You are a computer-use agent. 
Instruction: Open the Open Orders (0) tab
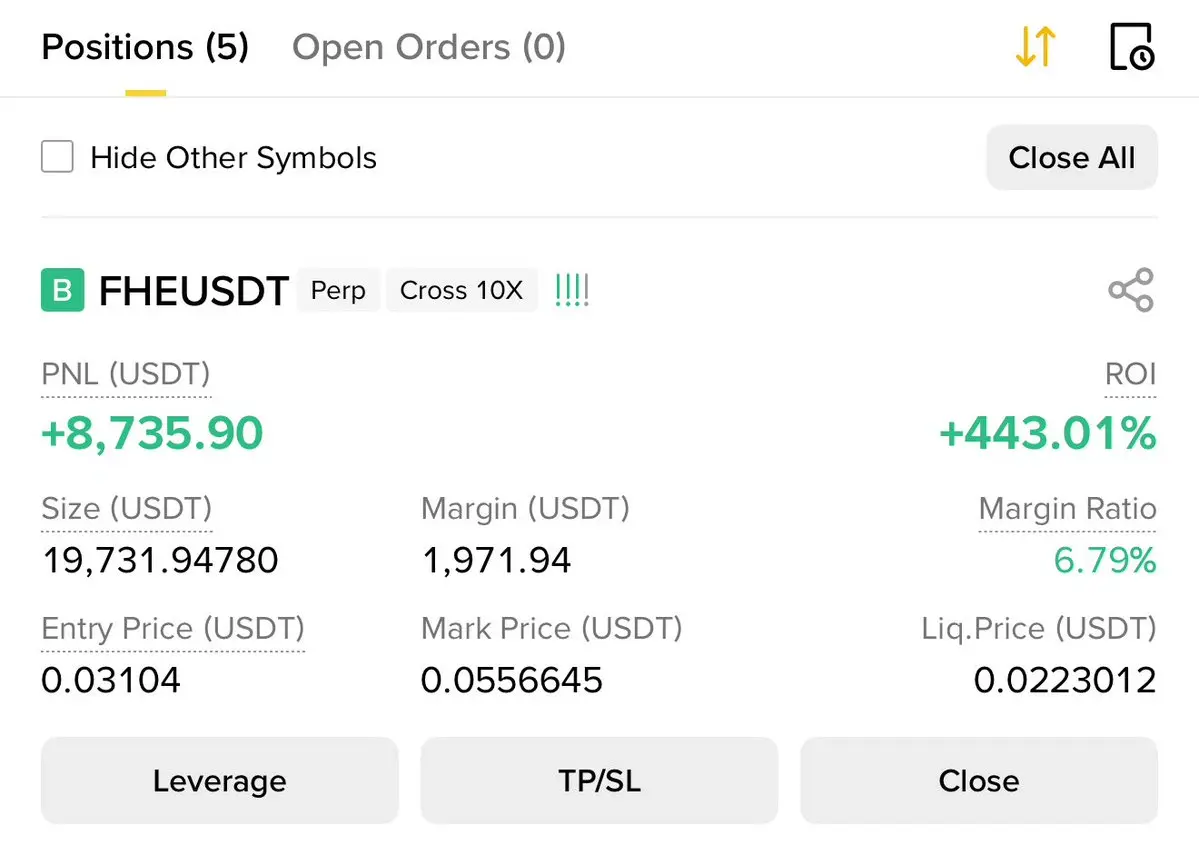tap(429, 47)
